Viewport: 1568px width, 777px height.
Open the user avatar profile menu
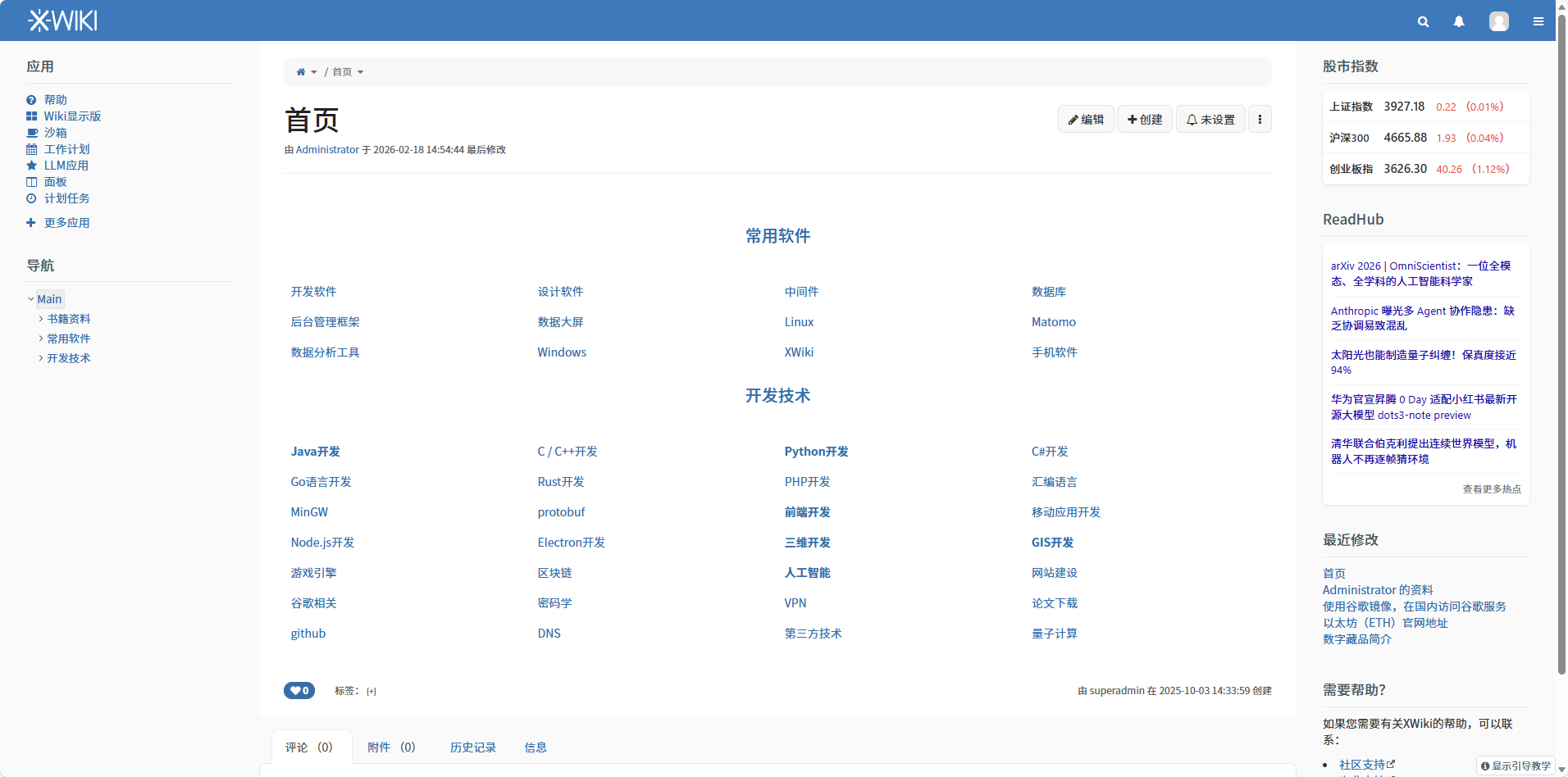[1499, 21]
